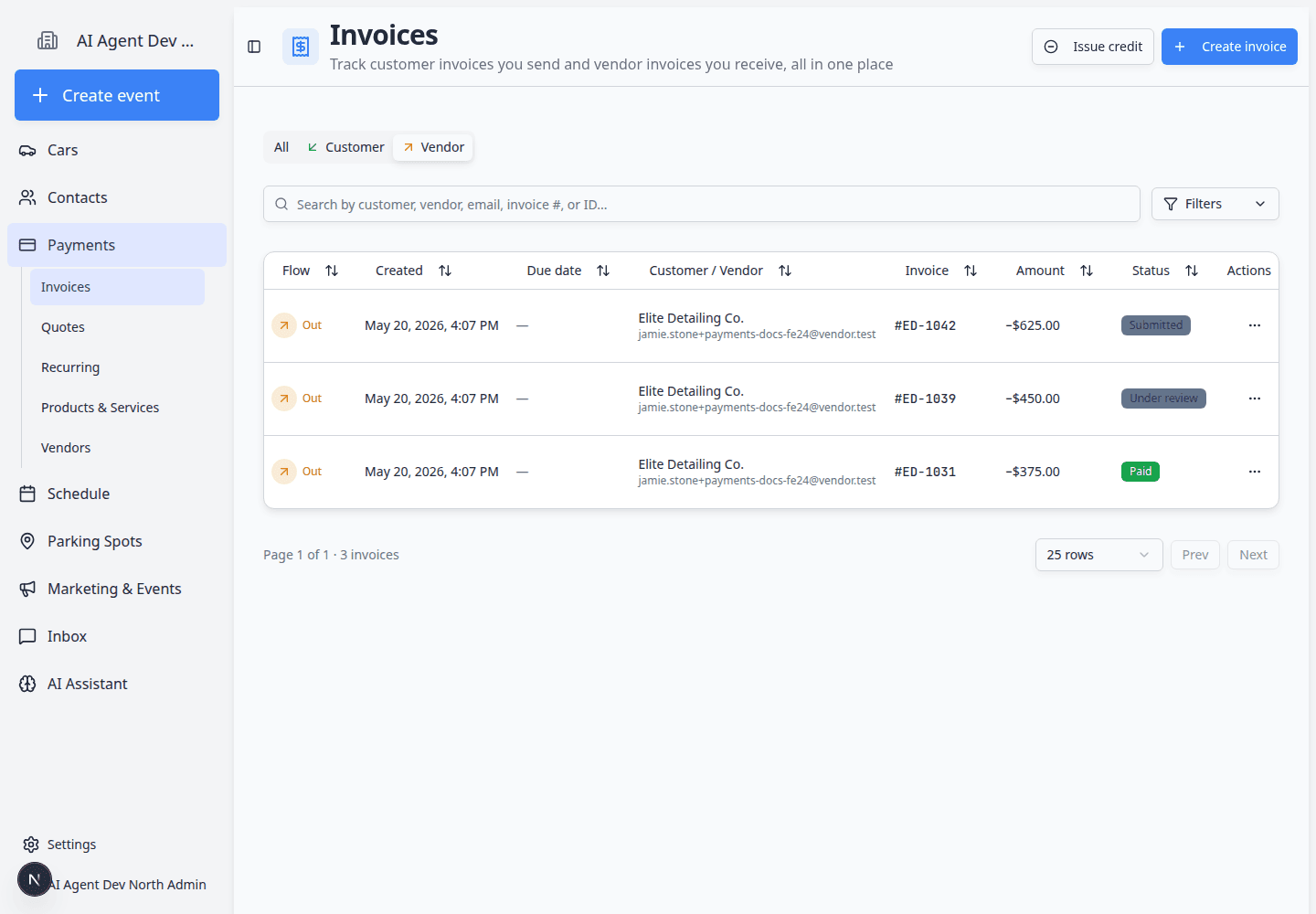Image resolution: width=1316 pixels, height=914 pixels.
Task: Click the -$625.00 amount
Action: (x=1033, y=325)
